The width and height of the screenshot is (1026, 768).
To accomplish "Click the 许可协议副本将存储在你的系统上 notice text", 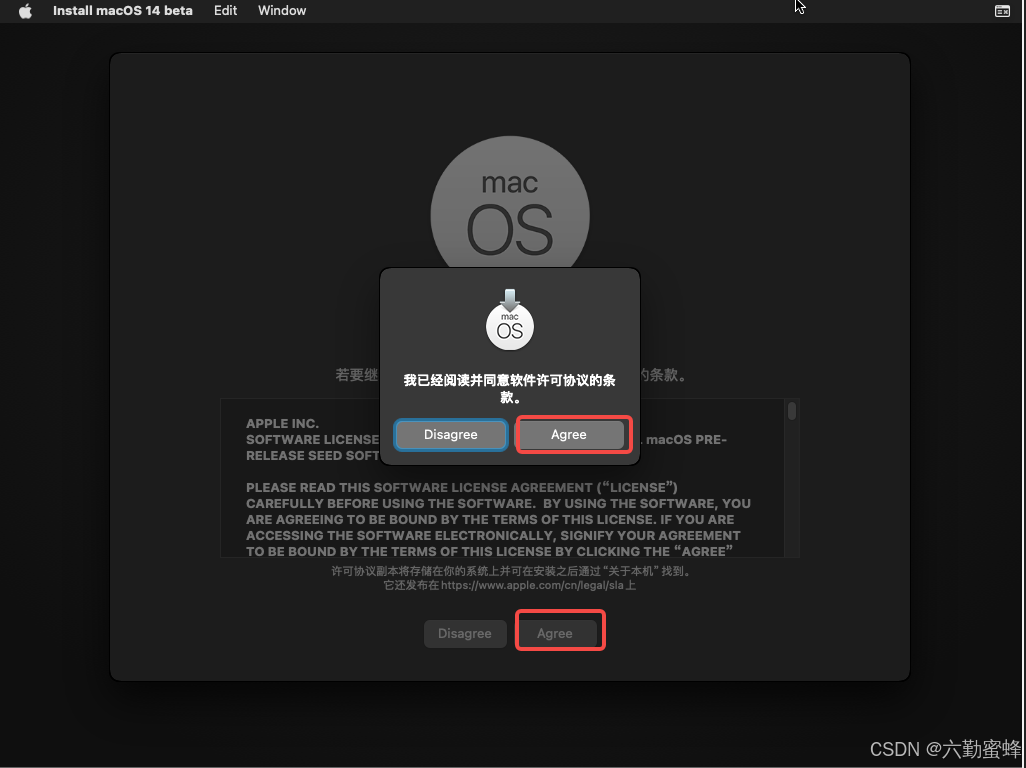I will coord(512,571).
